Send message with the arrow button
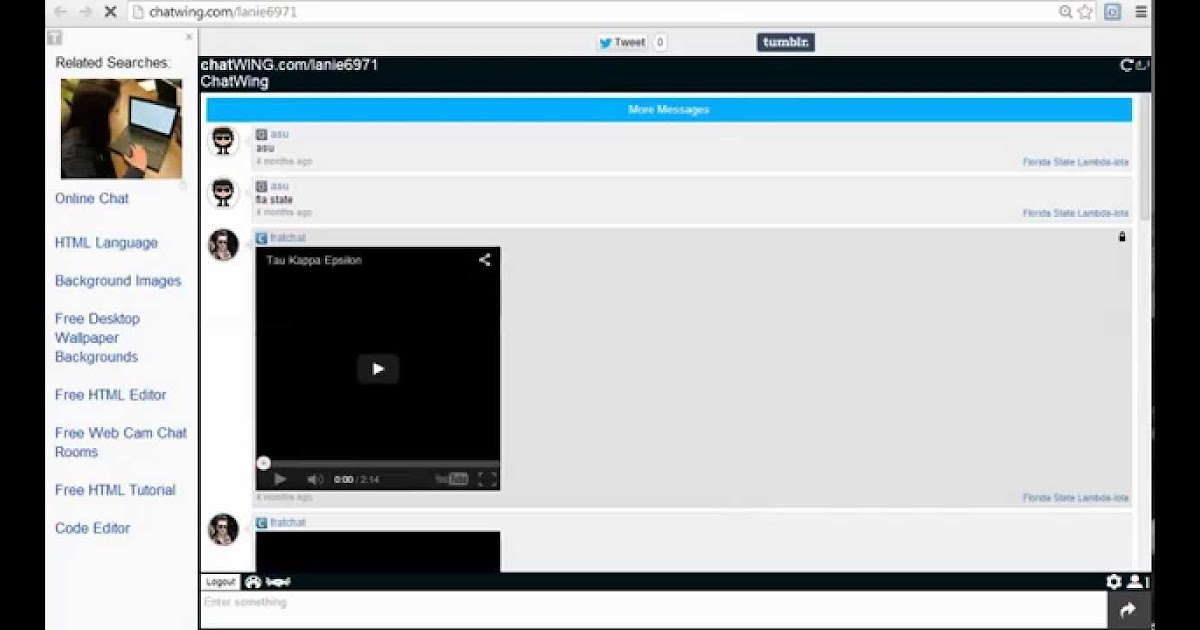This screenshot has height=630, width=1200. point(1129,610)
